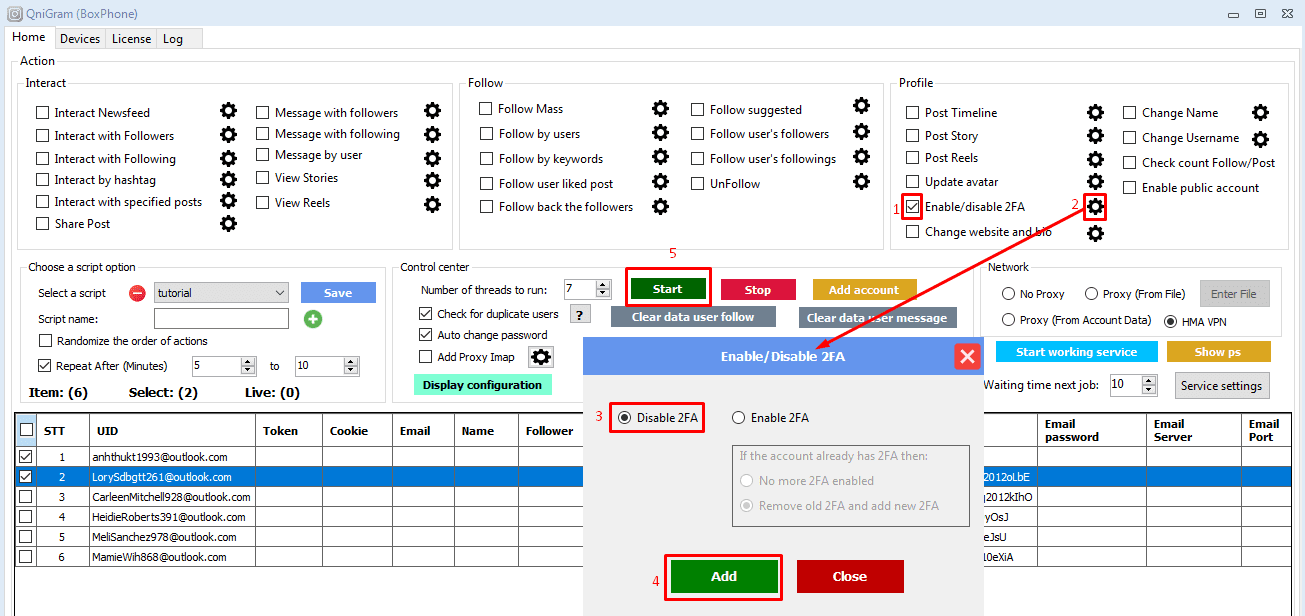This screenshot has height=616, width=1305.
Task: Select the Enable 2FA radio option
Action: click(739, 418)
